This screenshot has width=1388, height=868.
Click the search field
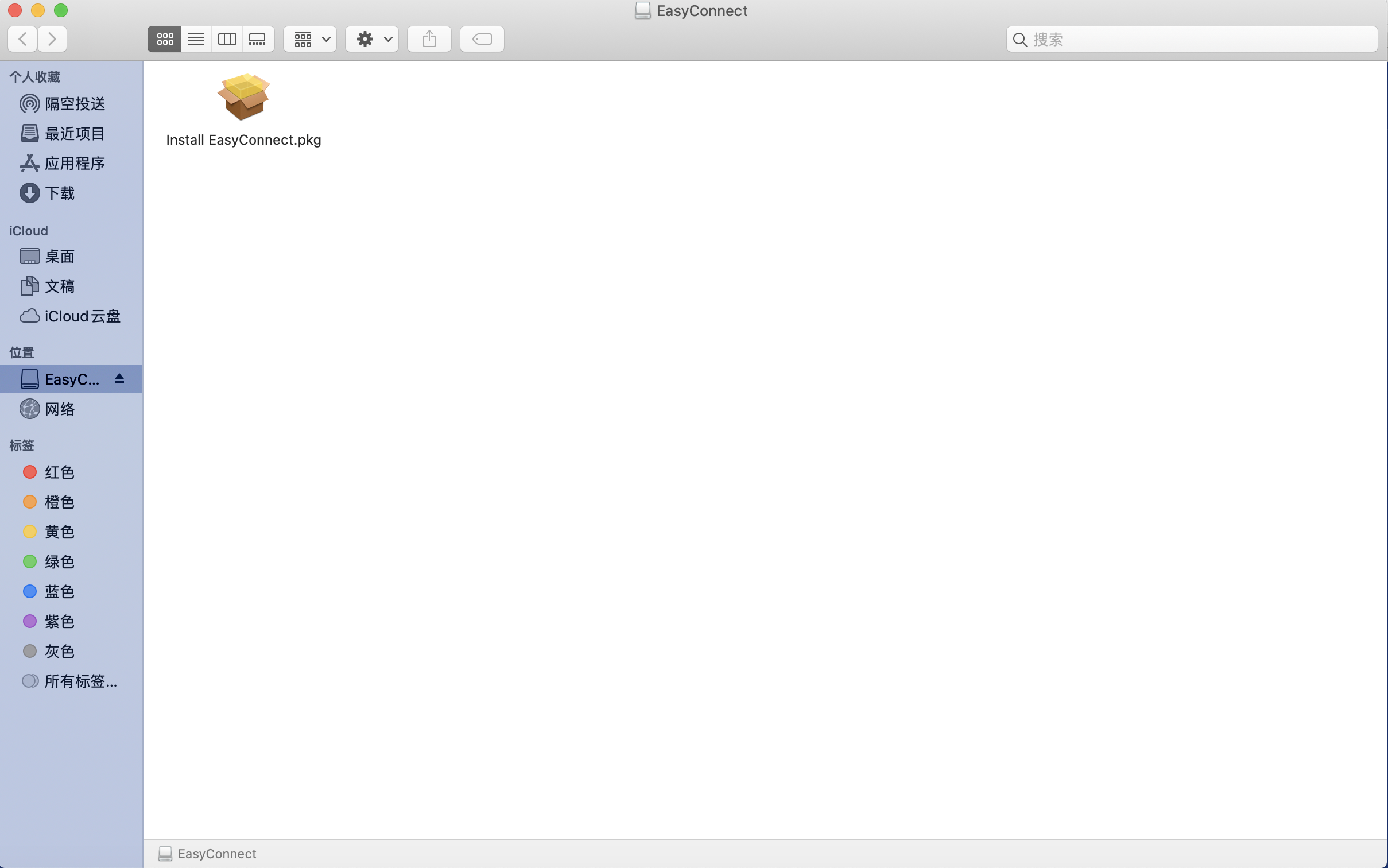(x=1200, y=39)
